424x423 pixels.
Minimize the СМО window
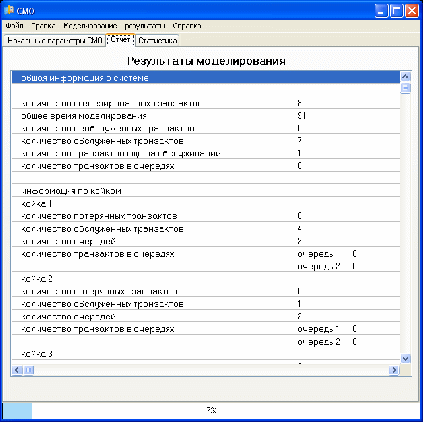pyautogui.click(x=381, y=11)
